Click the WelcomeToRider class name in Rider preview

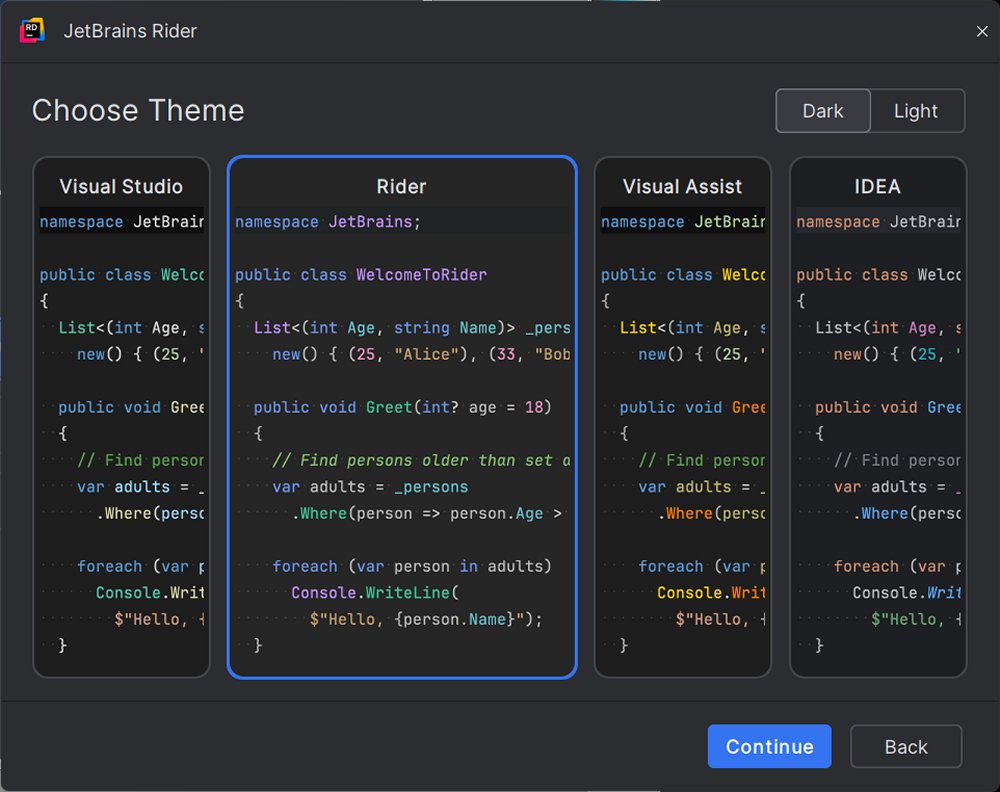421,275
